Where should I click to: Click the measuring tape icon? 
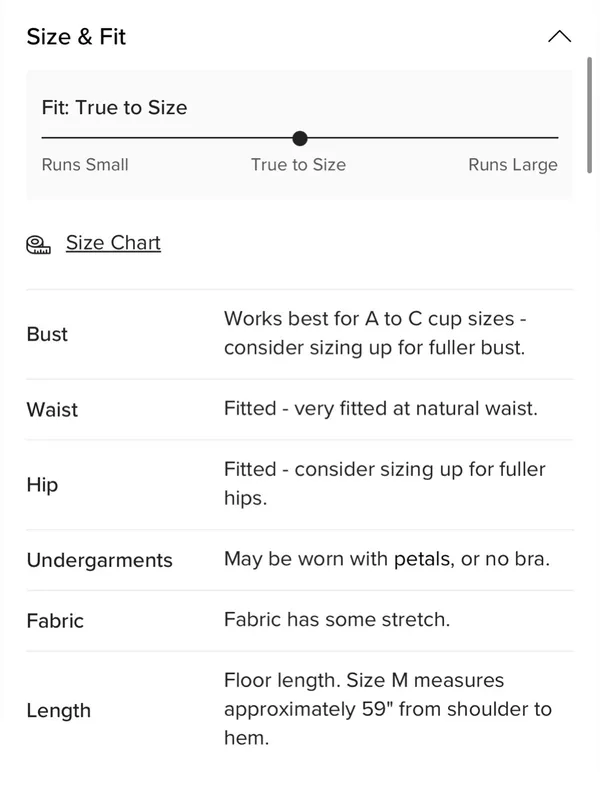[38, 244]
